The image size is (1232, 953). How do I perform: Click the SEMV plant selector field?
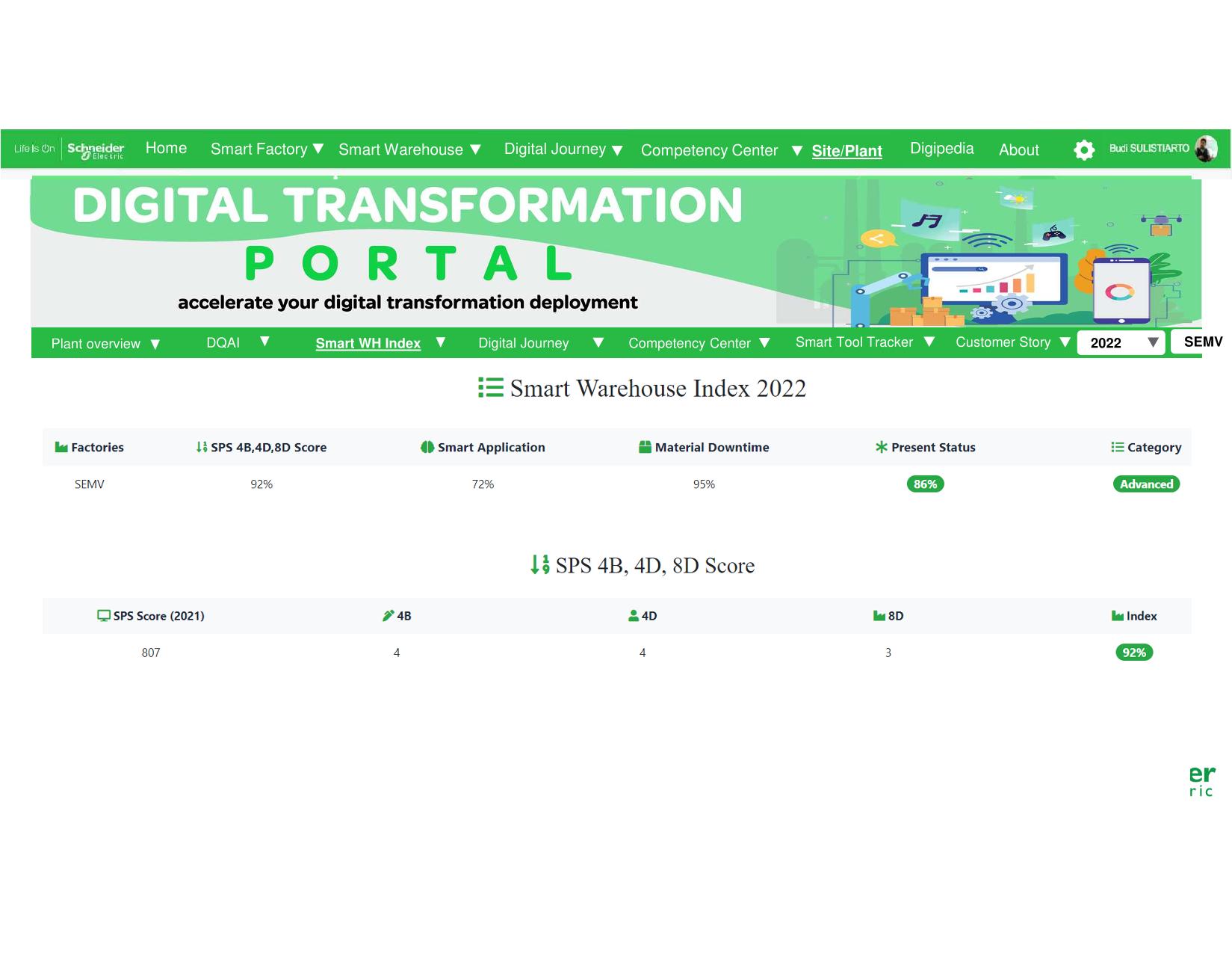[1201, 342]
